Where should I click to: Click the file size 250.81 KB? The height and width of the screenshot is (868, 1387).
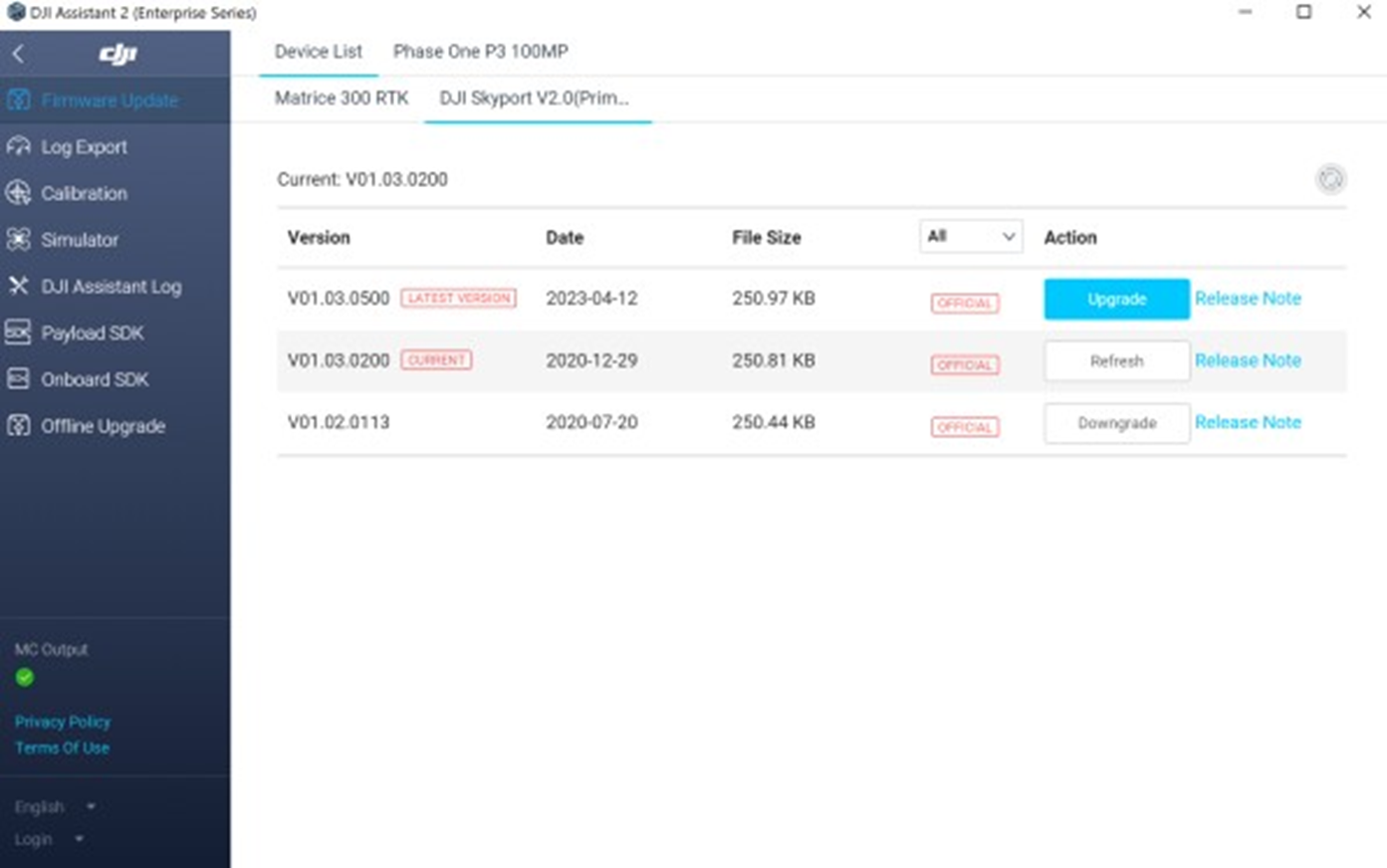tap(774, 360)
